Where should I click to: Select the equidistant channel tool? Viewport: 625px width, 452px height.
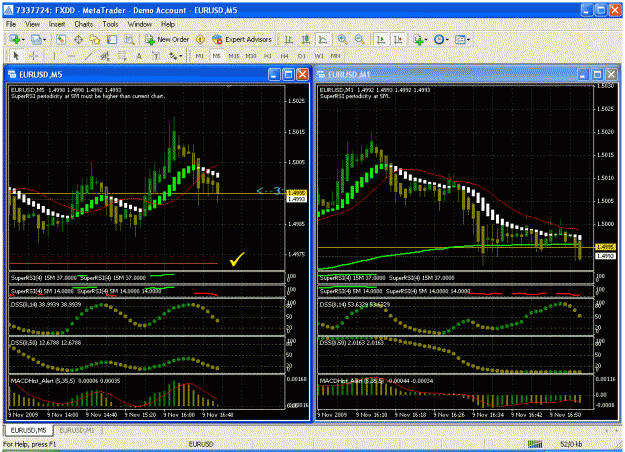coord(105,56)
